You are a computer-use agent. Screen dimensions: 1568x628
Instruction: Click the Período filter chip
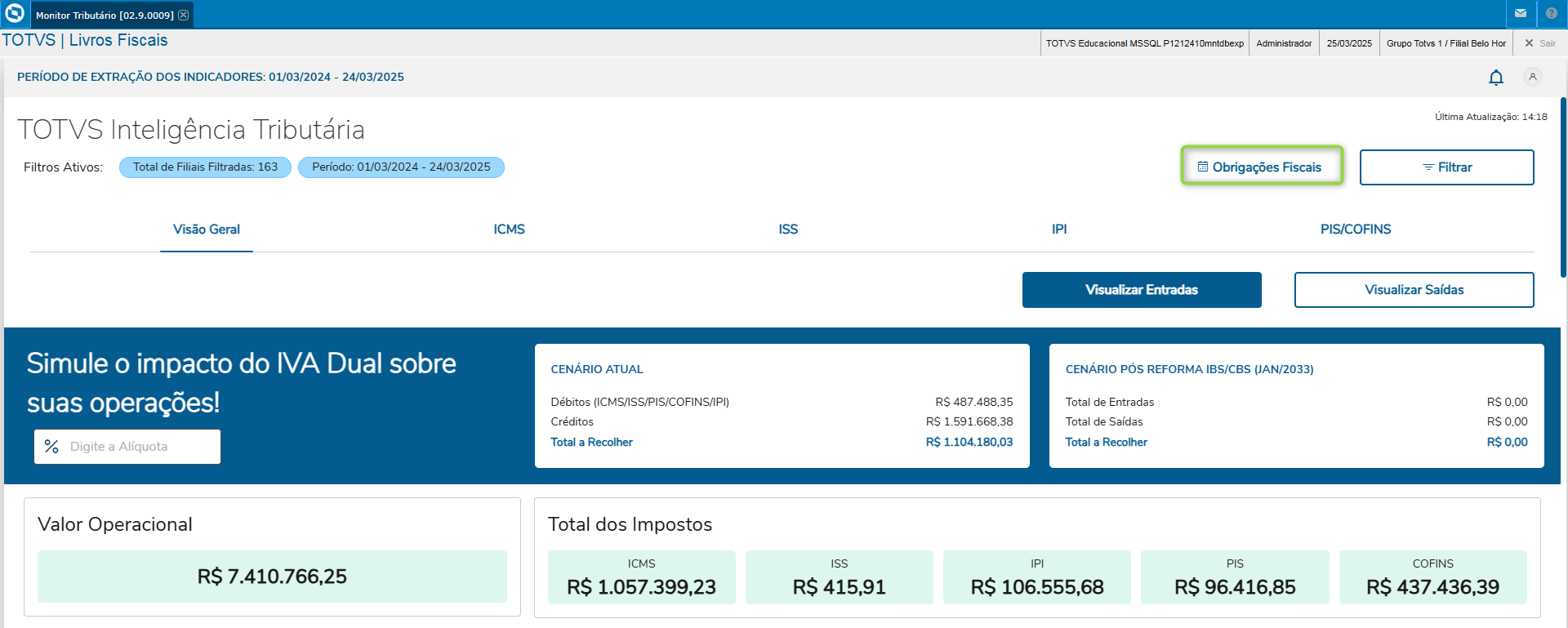coord(401,167)
